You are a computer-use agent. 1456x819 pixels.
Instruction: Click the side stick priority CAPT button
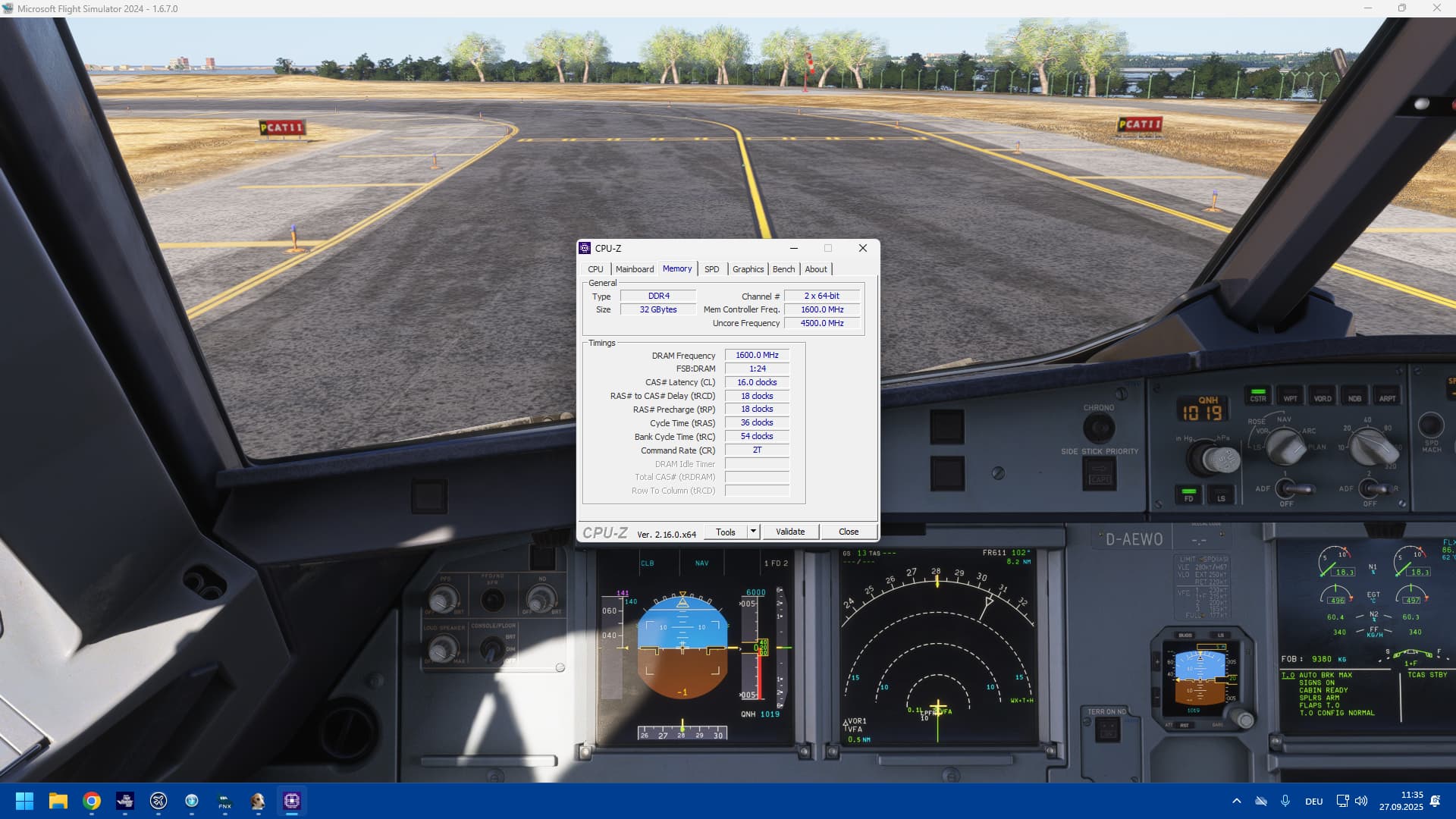point(1099,475)
